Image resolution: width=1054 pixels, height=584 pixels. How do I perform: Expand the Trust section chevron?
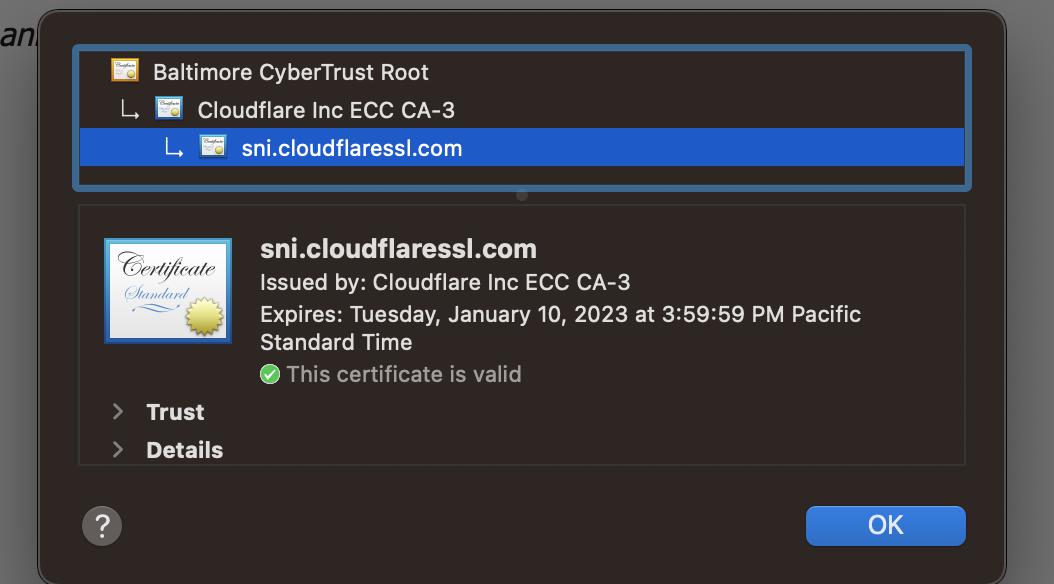(118, 412)
